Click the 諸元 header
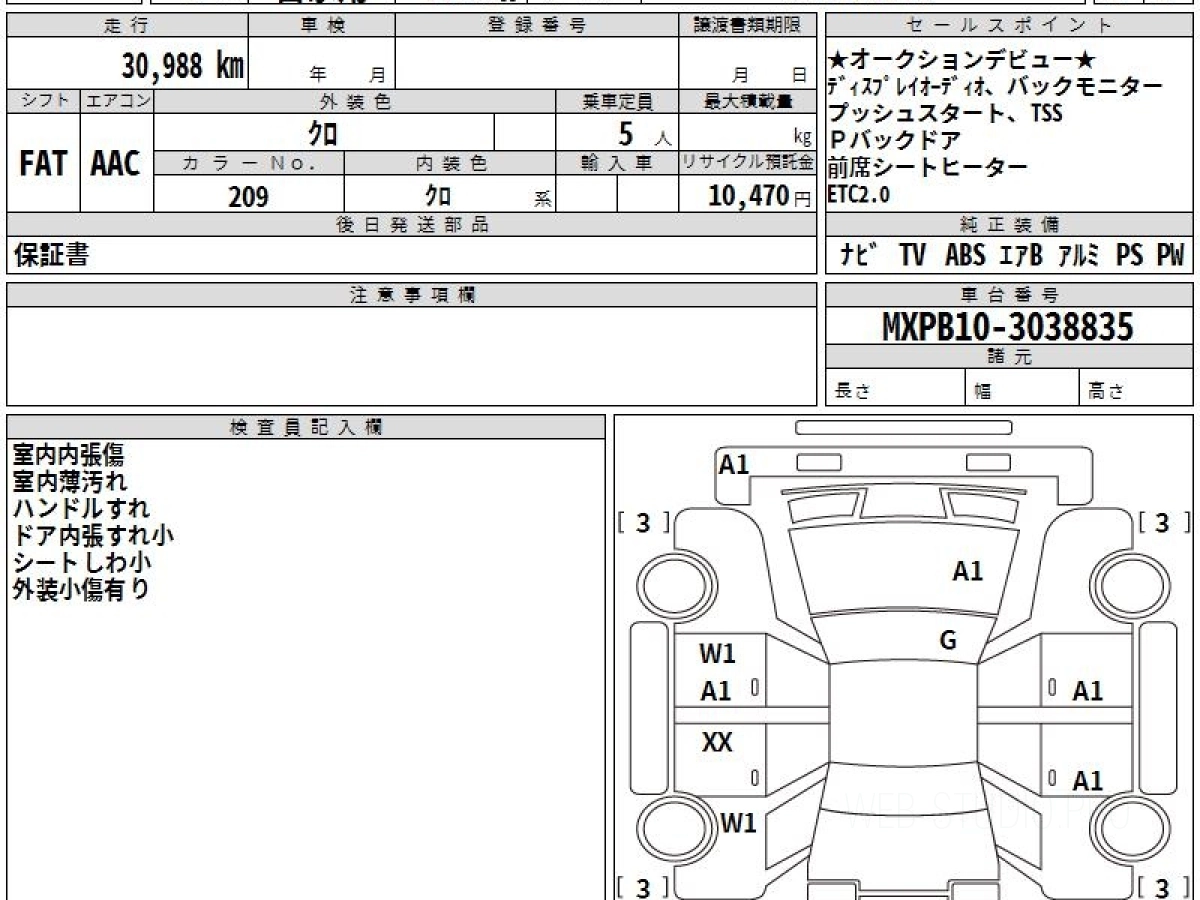 1009,358
